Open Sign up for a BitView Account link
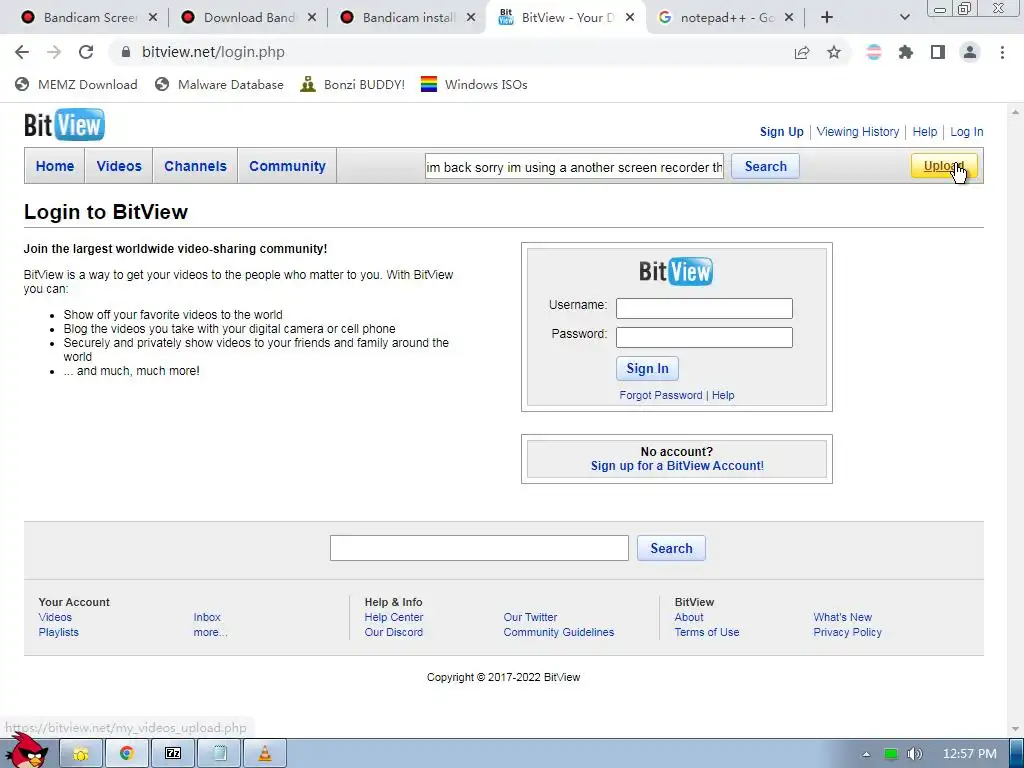This screenshot has height=768, width=1024. (677, 466)
